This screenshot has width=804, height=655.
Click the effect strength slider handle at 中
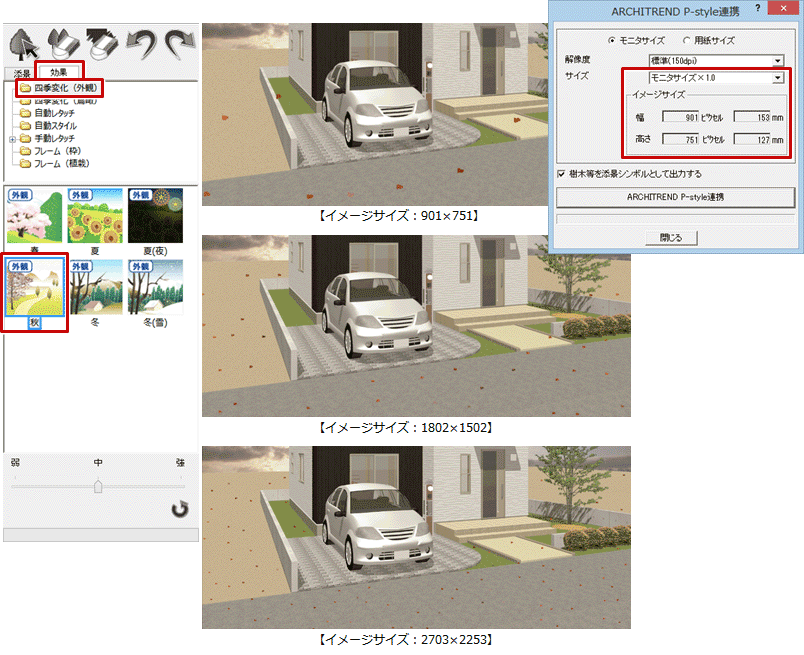[x=98, y=486]
